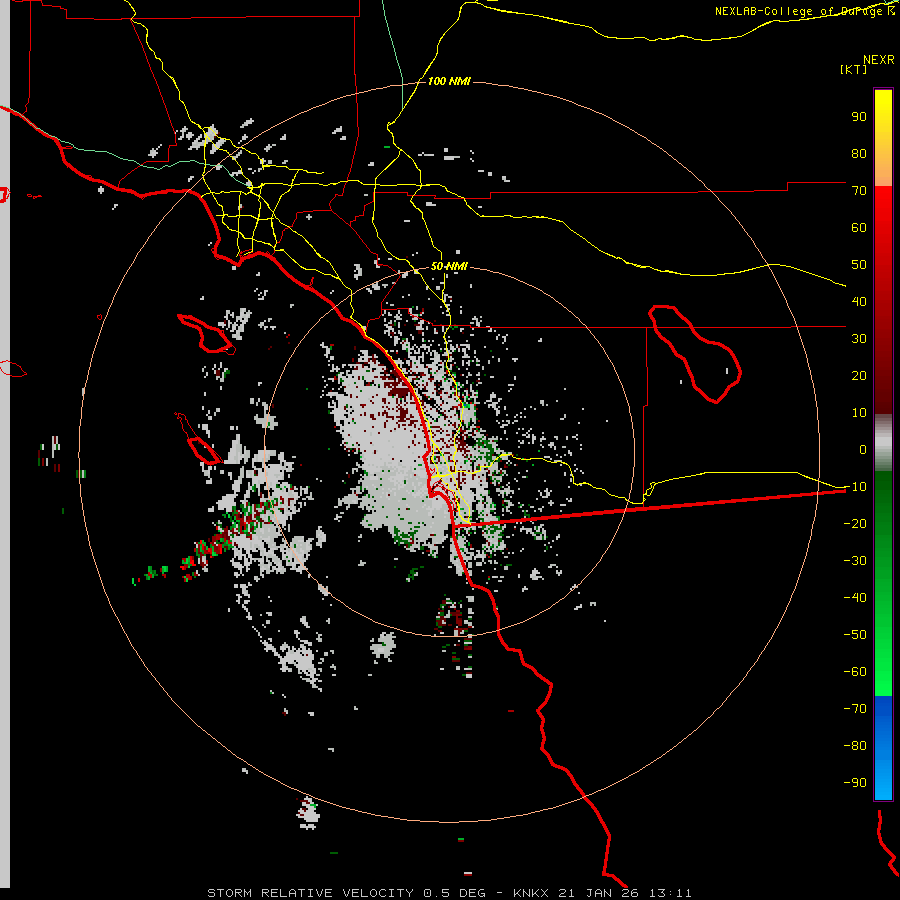Click the "-50" scale value

[x=855, y=635]
